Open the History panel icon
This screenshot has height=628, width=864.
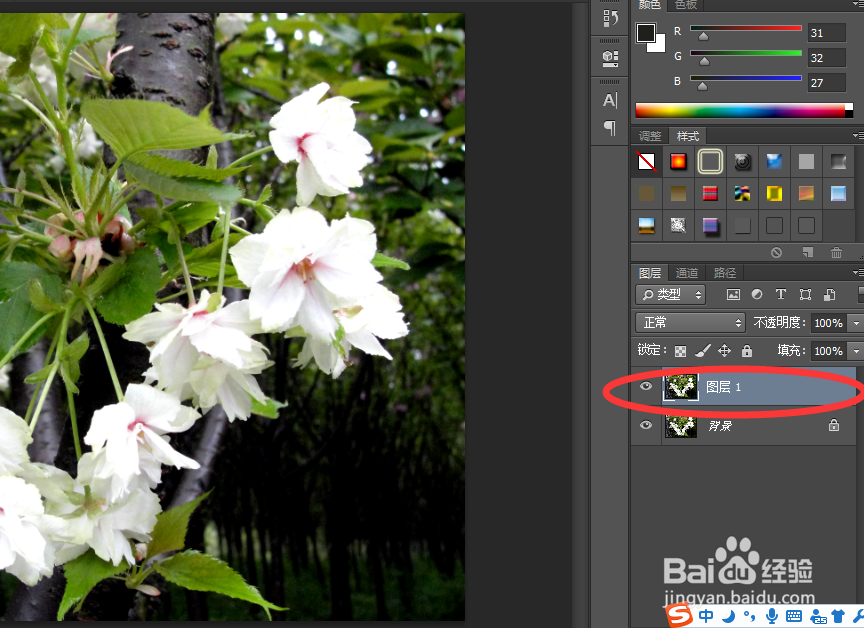point(610,19)
